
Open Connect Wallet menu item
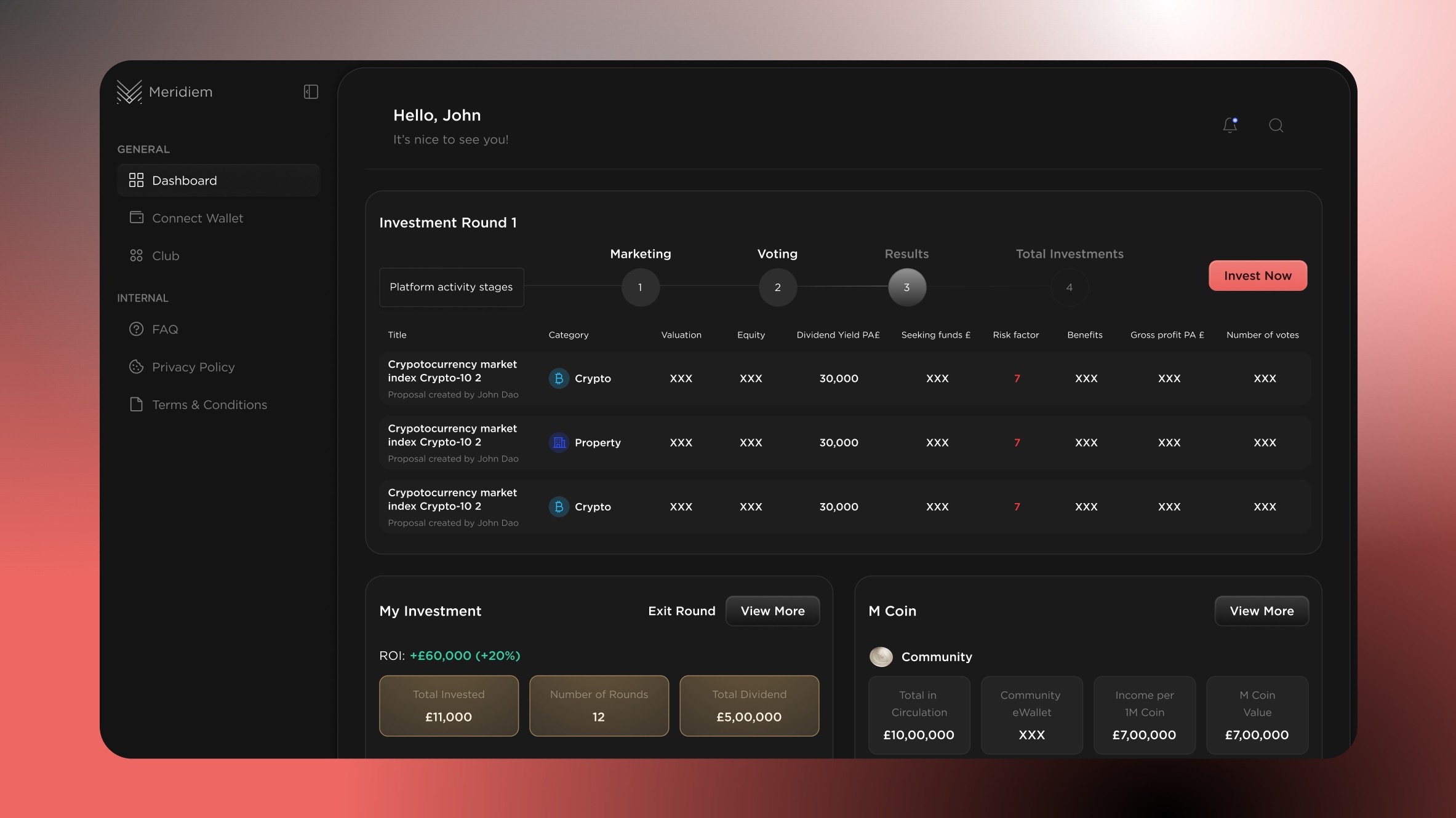[x=218, y=218]
